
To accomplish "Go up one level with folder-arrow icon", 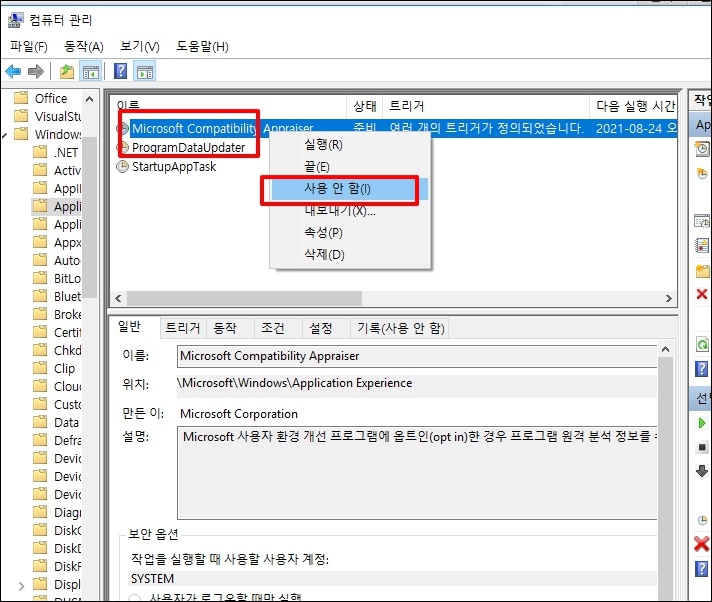I will pyautogui.click(x=66, y=71).
